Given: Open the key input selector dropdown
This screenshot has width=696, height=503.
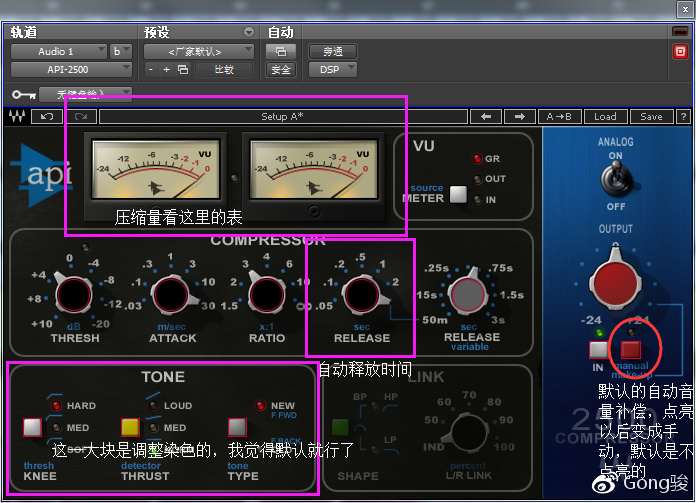Looking at the screenshot, I should [x=85, y=94].
